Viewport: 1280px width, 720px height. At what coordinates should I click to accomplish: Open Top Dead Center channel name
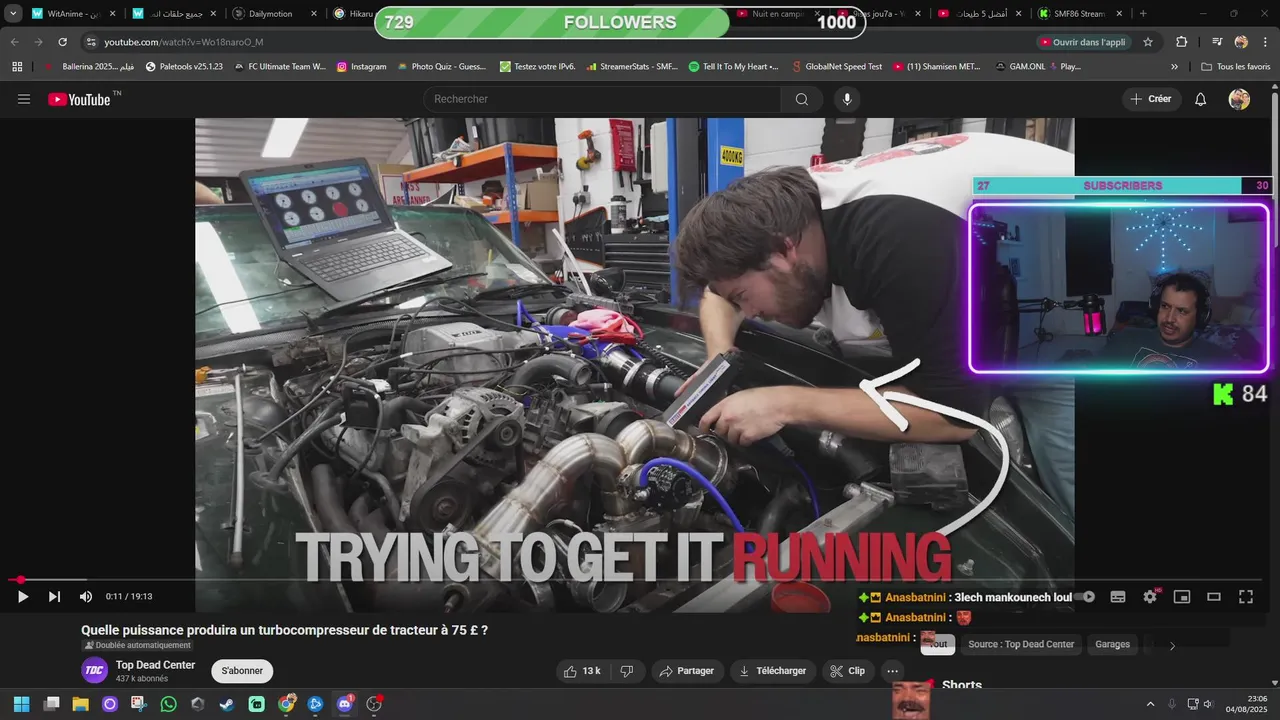pyautogui.click(x=155, y=665)
